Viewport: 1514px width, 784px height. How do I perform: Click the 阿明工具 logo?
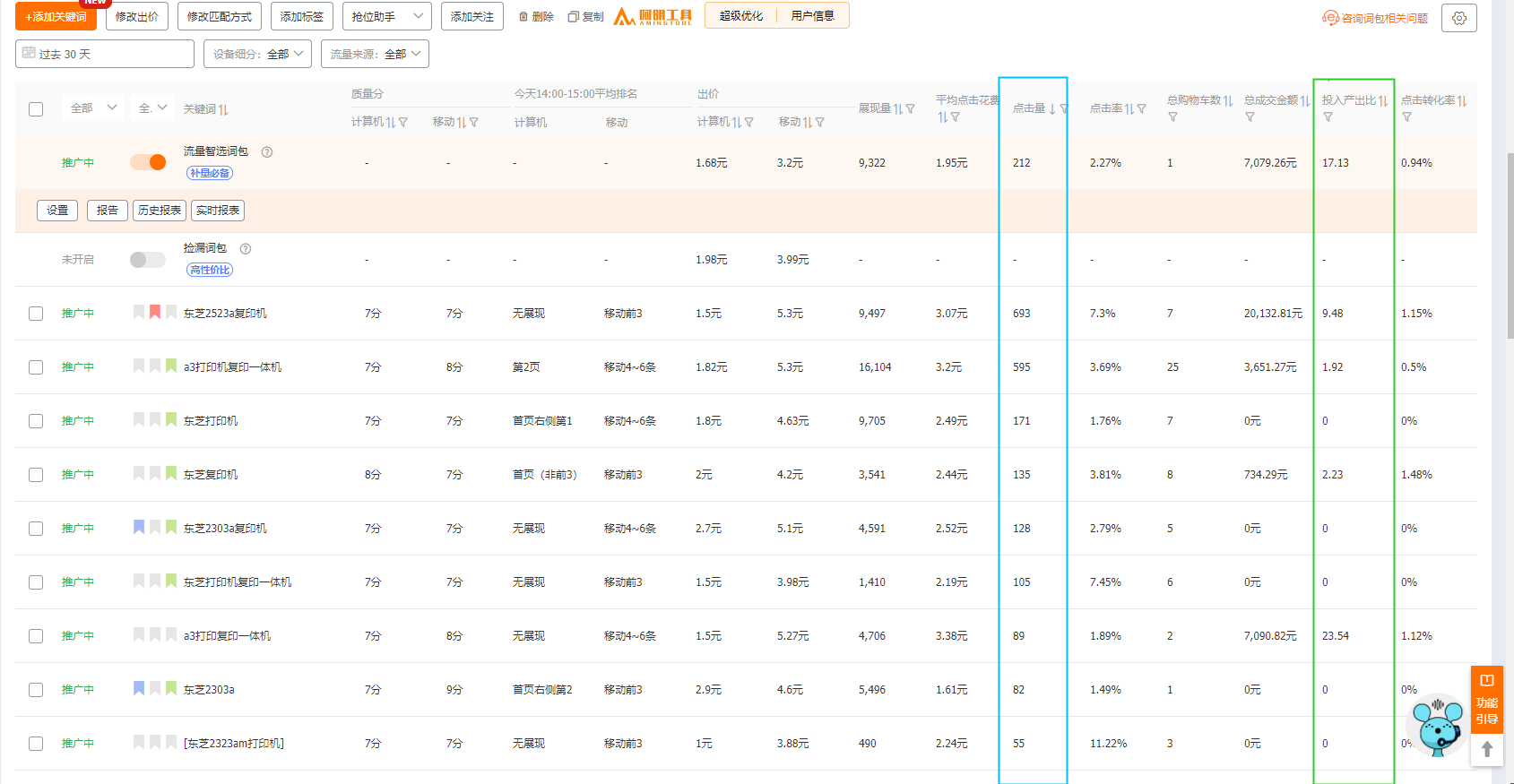click(653, 17)
